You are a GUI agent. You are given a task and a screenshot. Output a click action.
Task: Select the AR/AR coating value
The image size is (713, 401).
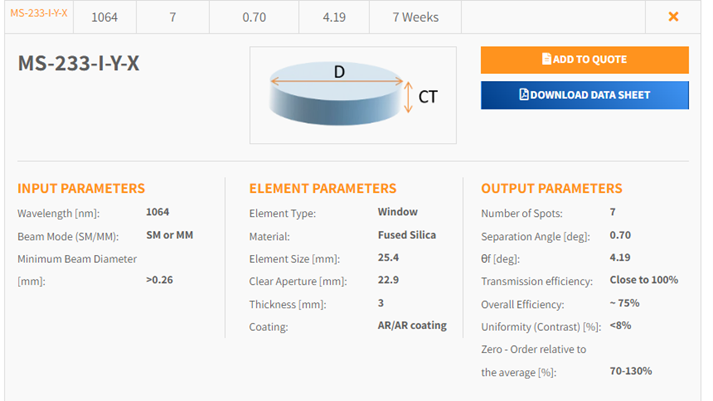(412, 325)
